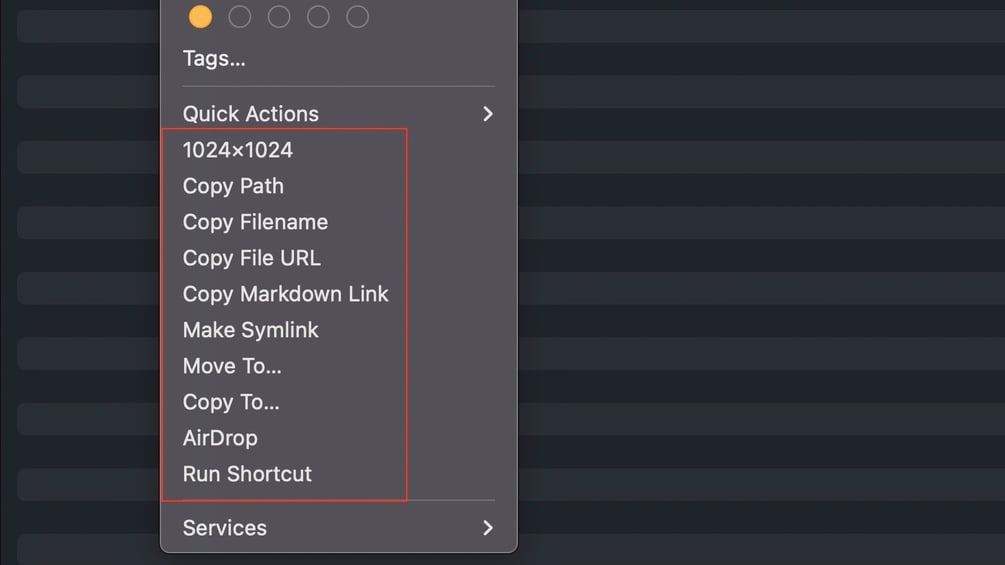Viewport: 1005px width, 565px height.
Task: Select Run Shortcut
Action: coord(247,474)
